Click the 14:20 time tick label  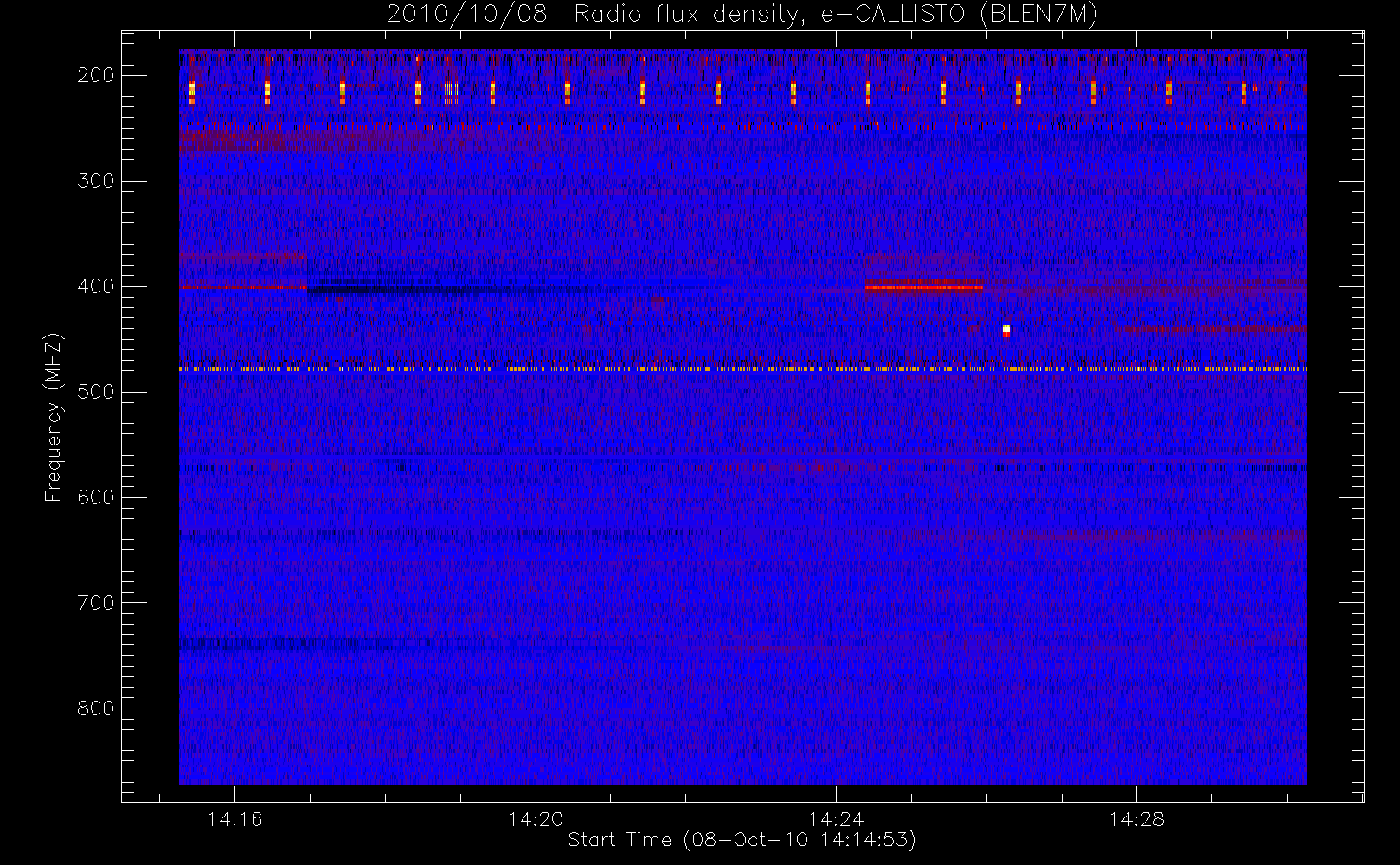[x=536, y=819]
